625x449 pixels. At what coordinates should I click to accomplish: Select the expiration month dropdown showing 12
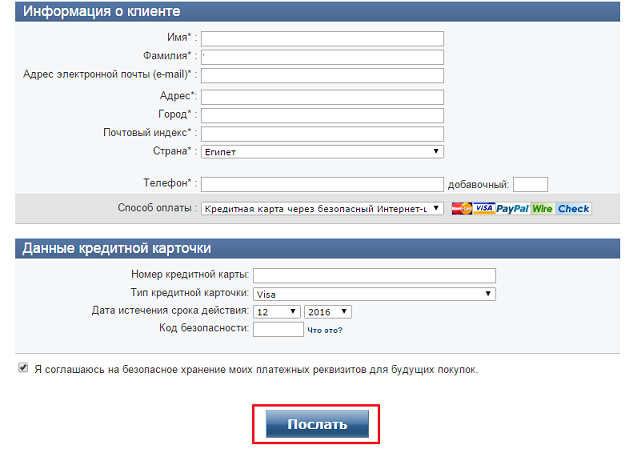tap(275, 312)
